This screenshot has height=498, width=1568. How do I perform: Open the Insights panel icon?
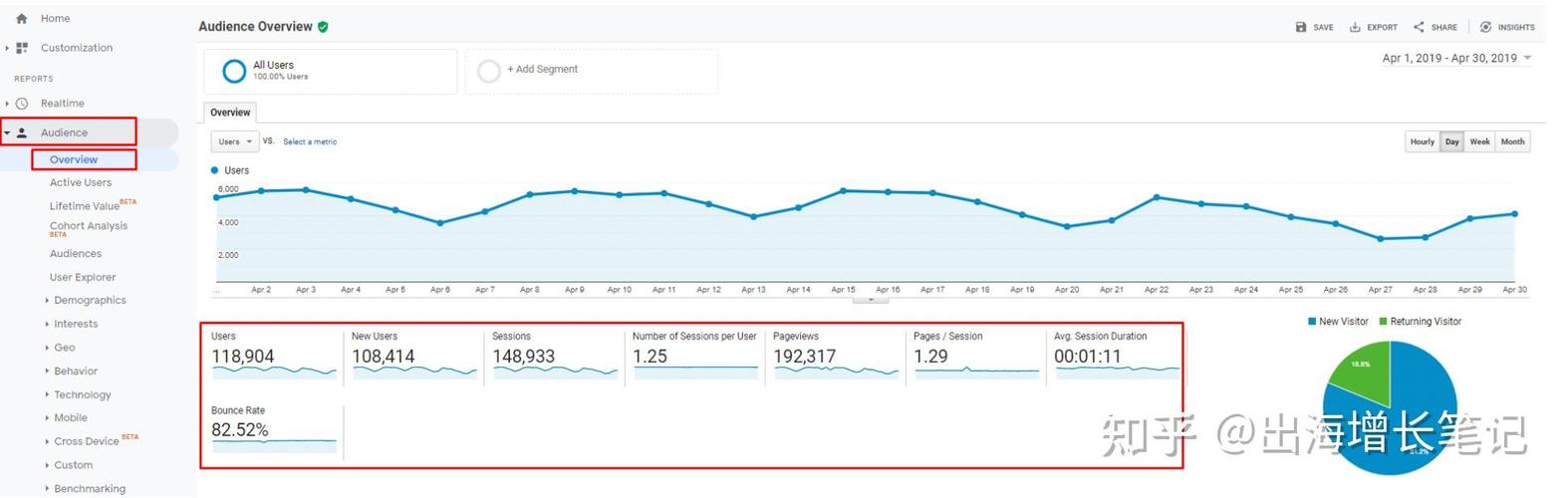pyautogui.click(x=1485, y=27)
